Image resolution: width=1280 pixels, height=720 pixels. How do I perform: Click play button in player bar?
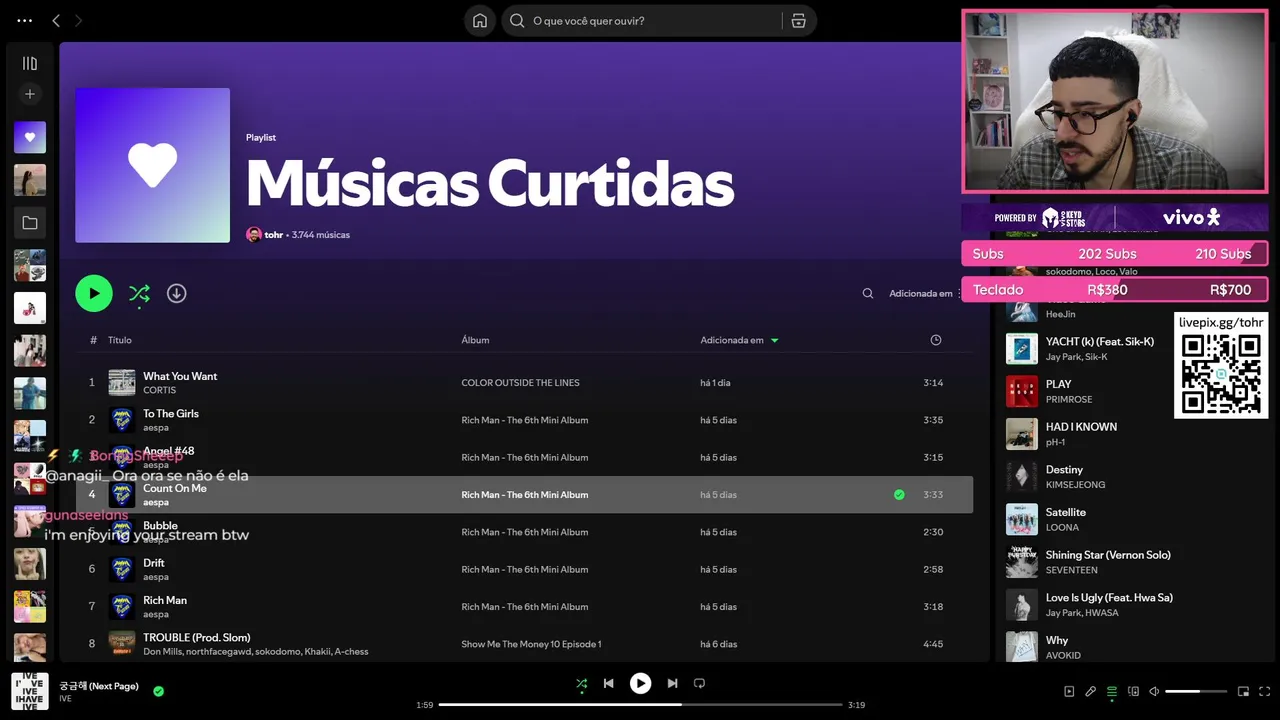click(640, 684)
